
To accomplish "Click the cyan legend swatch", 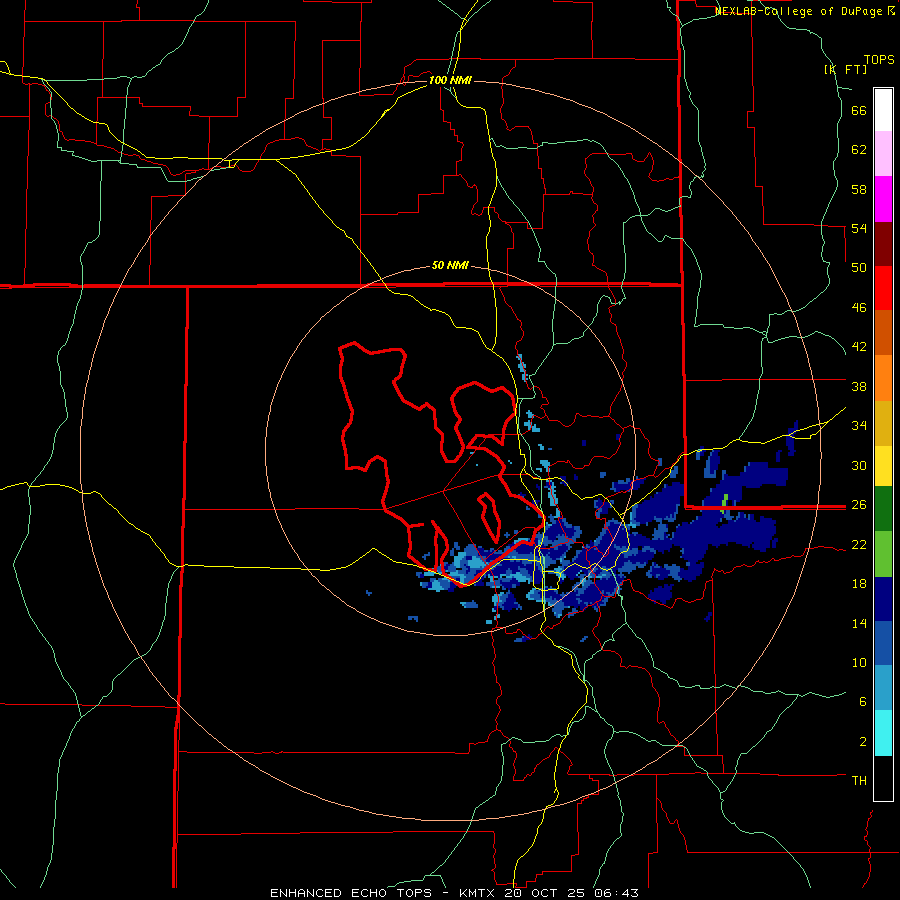I will pyautogui.click(x=883, y=733).
